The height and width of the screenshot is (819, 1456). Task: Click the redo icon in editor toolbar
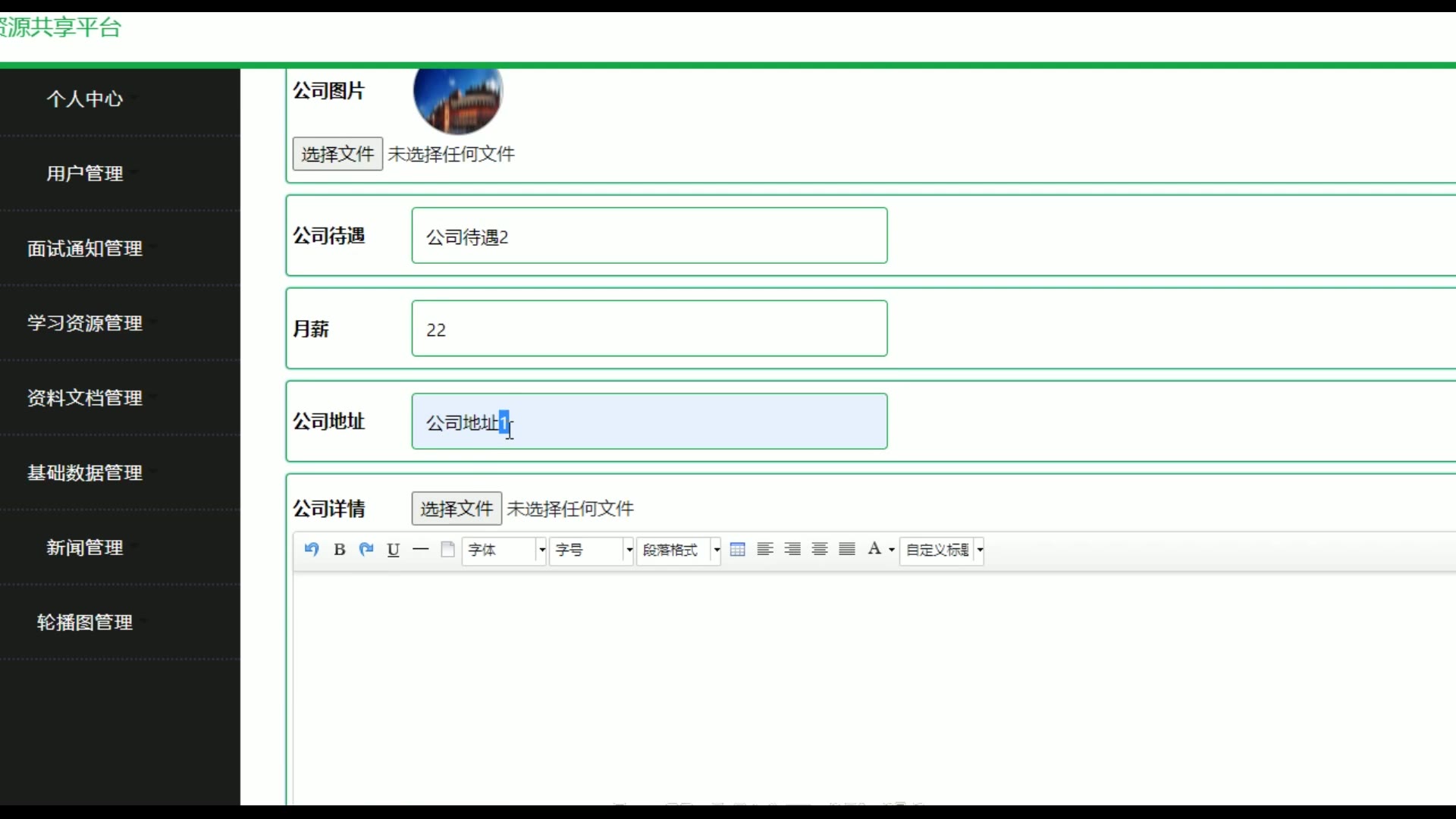[366, 549]
